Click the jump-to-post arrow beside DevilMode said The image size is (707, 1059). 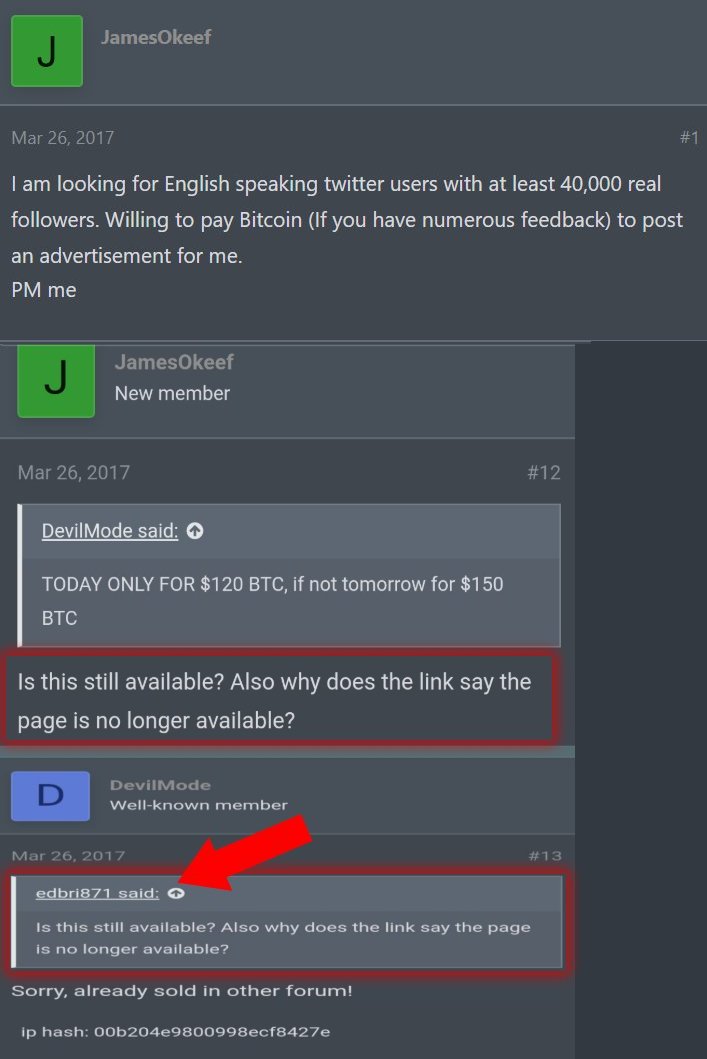point(195,532)
